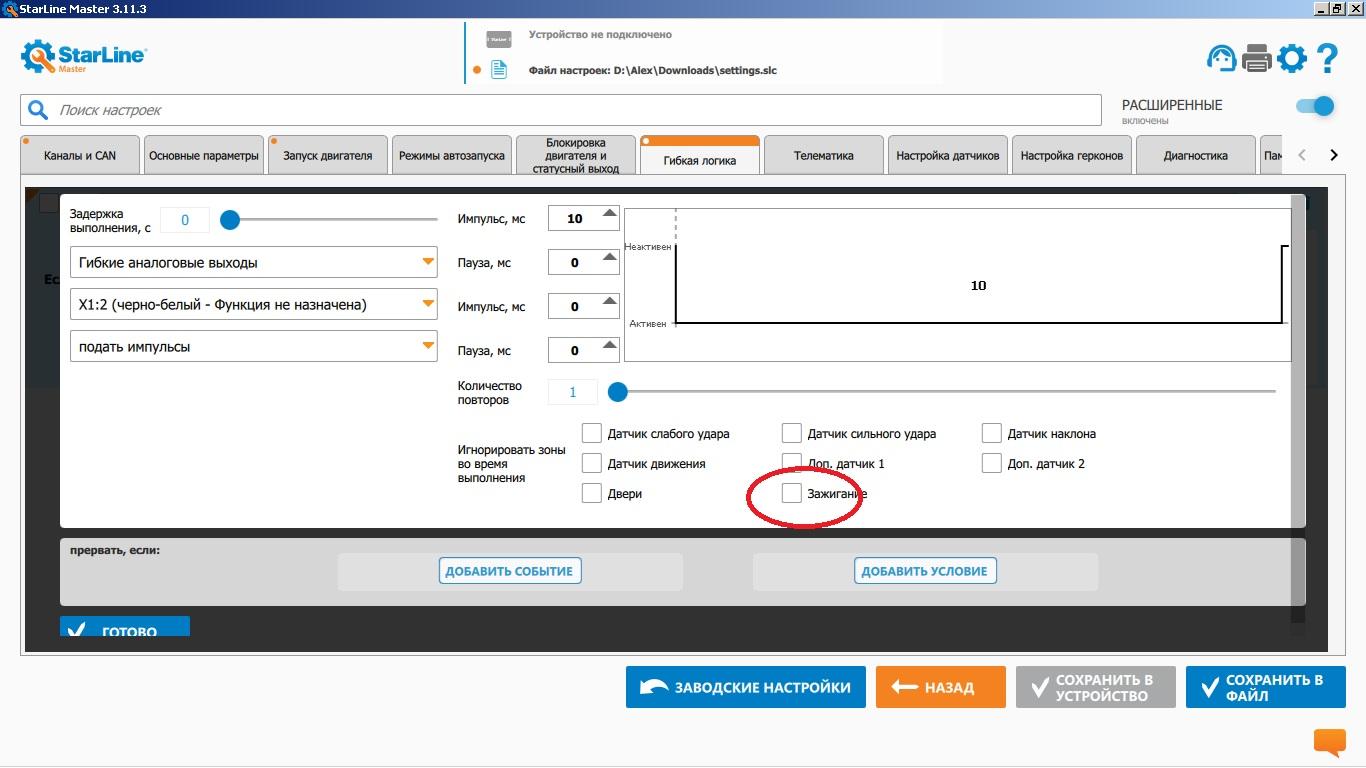Switch to Настройка датчиков tab

pyautogui.click(x=948, y=156)
